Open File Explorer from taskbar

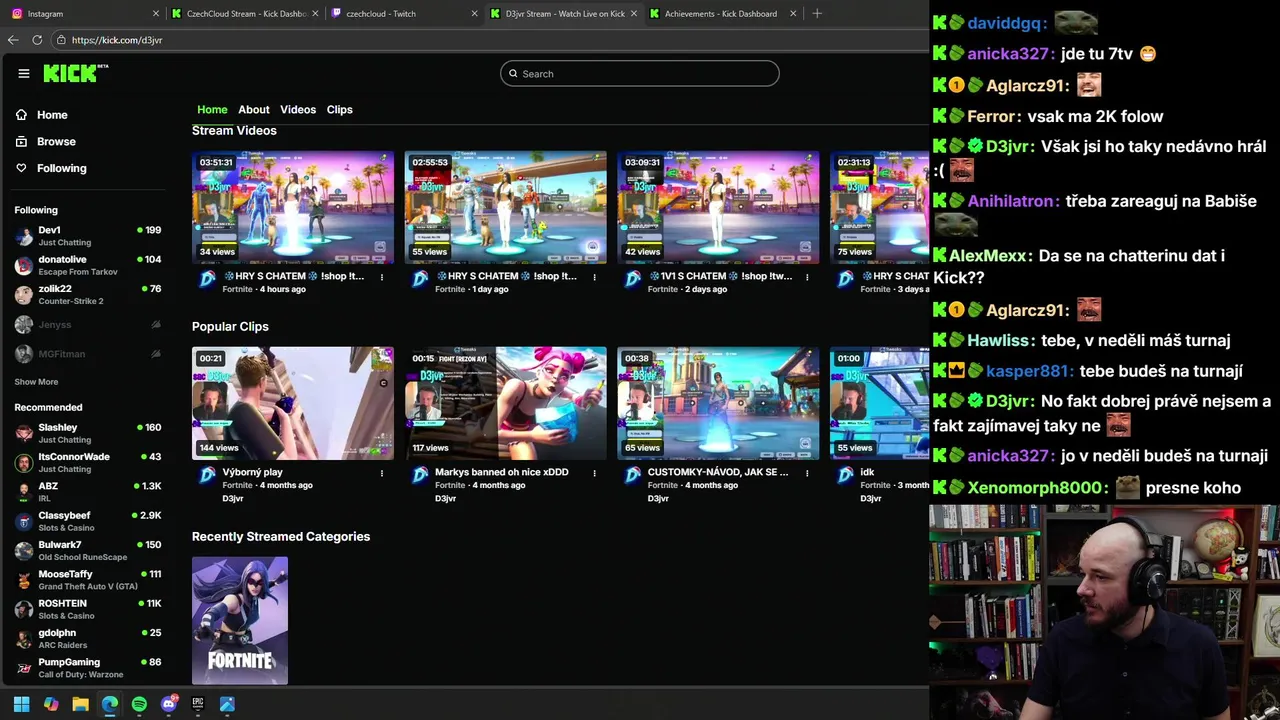coord(80,704)
